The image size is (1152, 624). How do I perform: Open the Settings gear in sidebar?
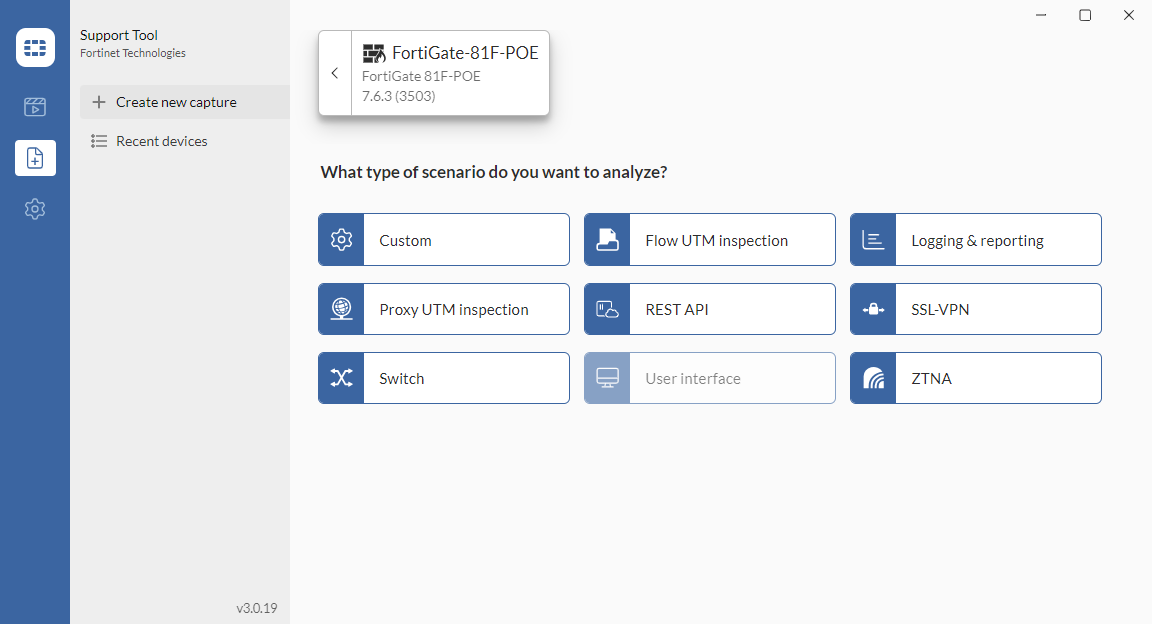pyautogui.click(x=35, y=209)
